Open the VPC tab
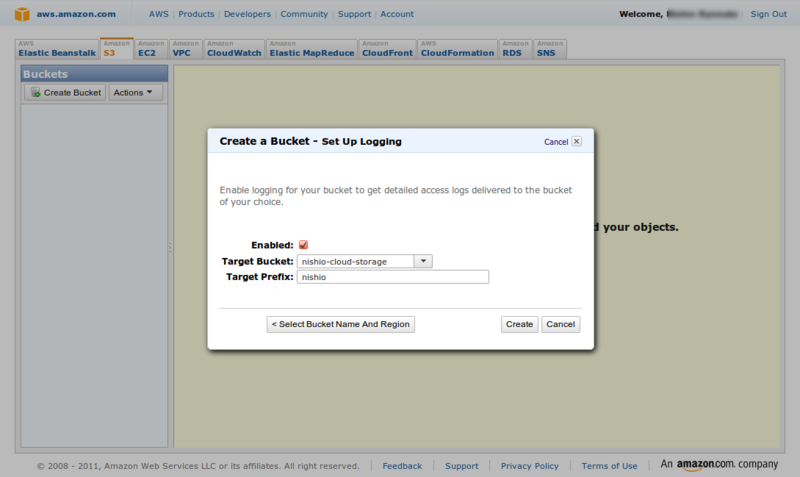 (x=185, y=49)
